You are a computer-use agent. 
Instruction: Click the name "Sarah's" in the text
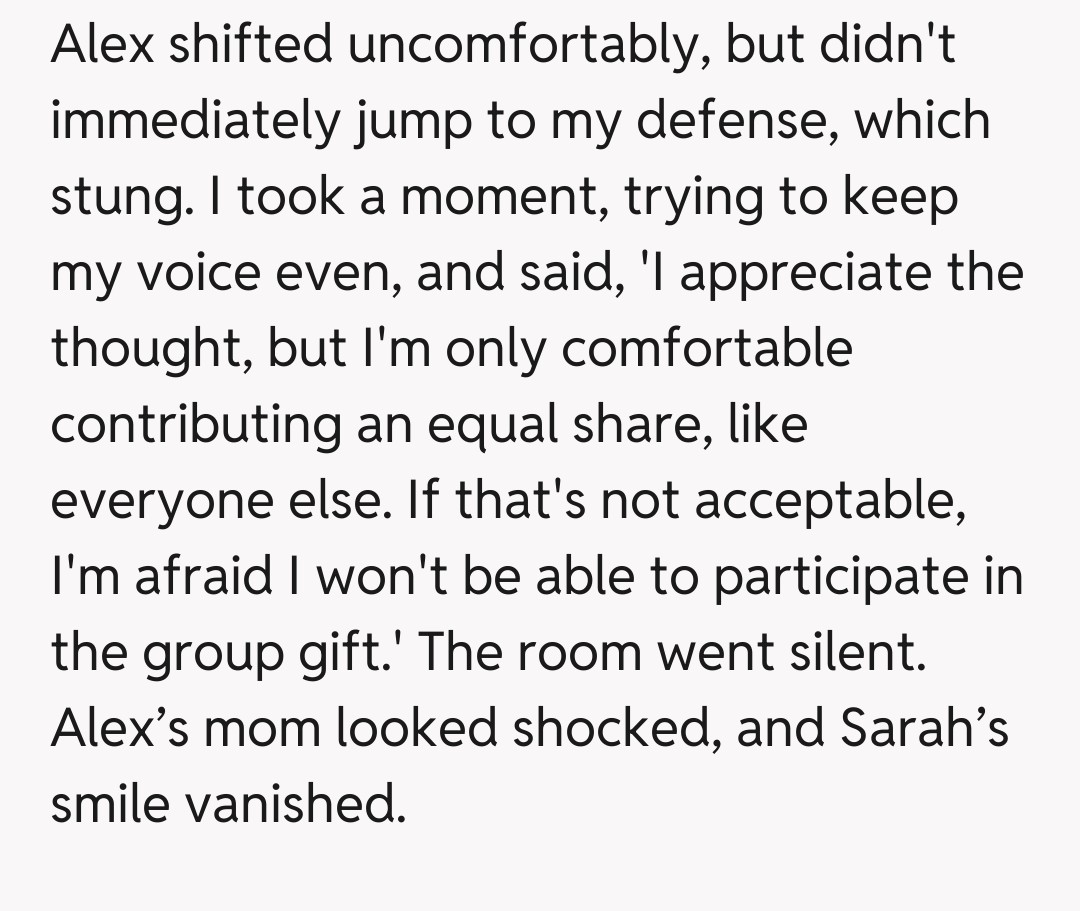pos(923,727)
